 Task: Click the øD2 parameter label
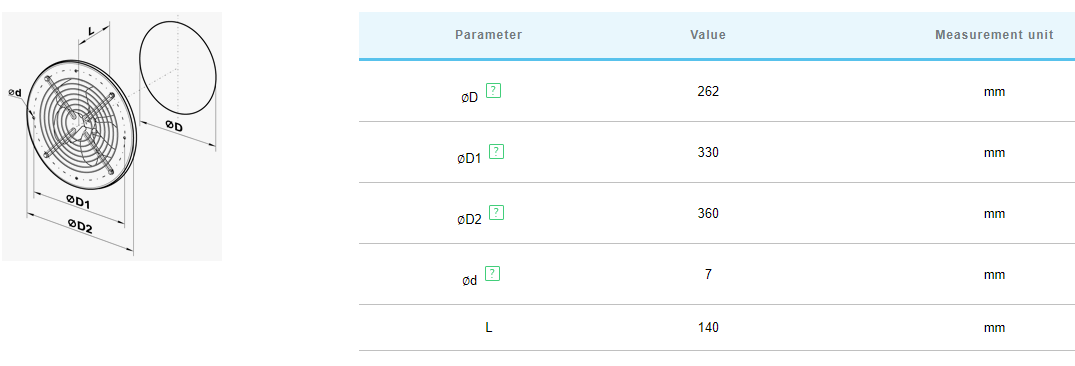[x=470, y=220]
